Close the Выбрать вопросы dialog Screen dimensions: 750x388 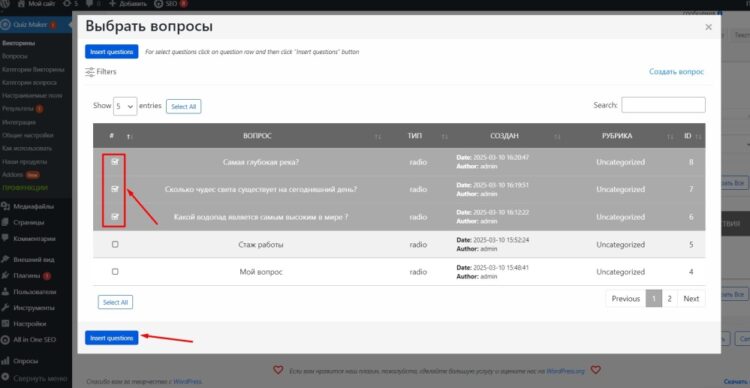click(708, 27)
